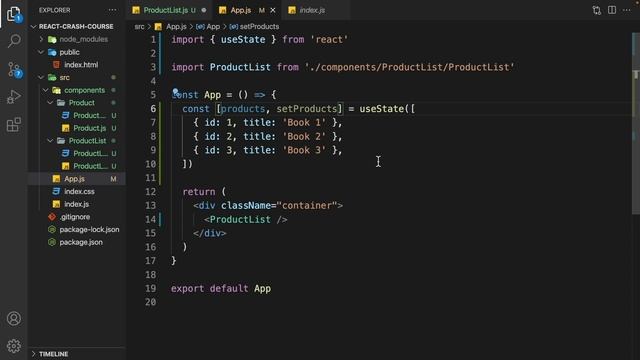
Task: Click the className="container" attribute
Action: [279, 206]
